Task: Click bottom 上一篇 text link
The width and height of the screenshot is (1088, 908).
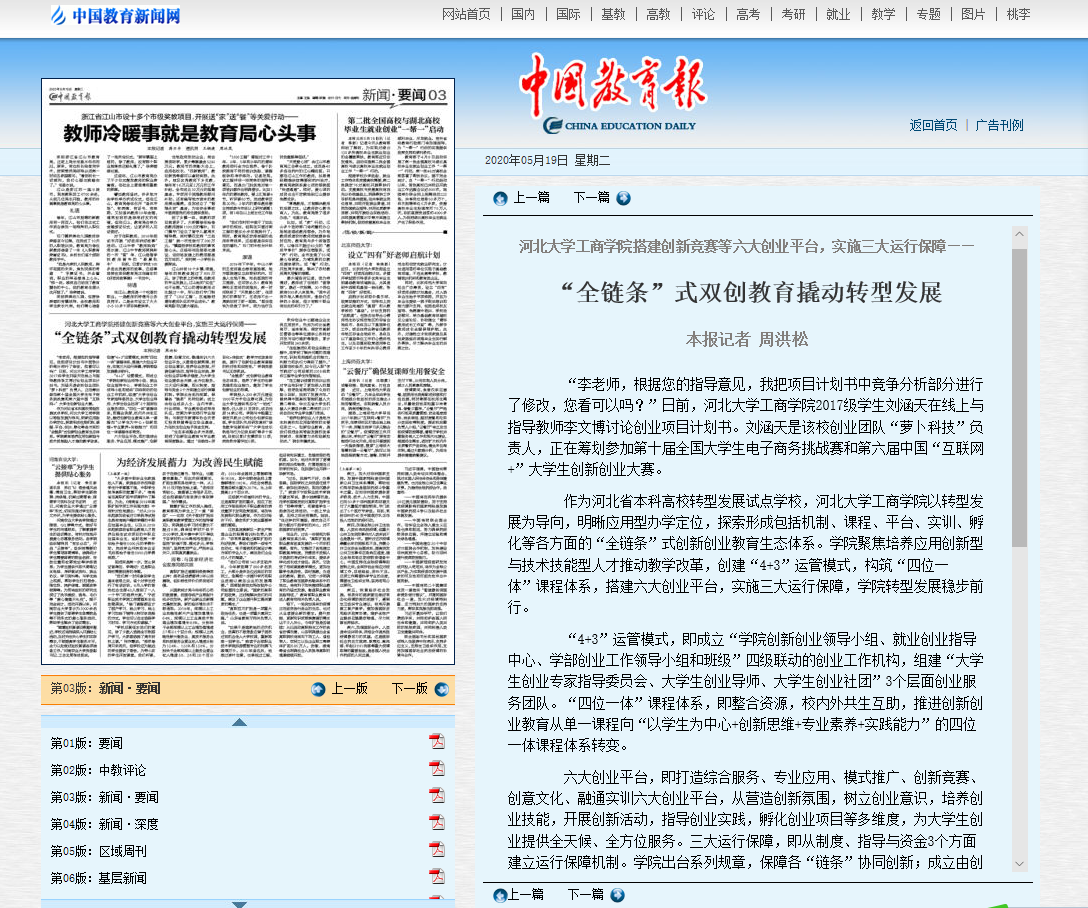Action: (525, 895)
